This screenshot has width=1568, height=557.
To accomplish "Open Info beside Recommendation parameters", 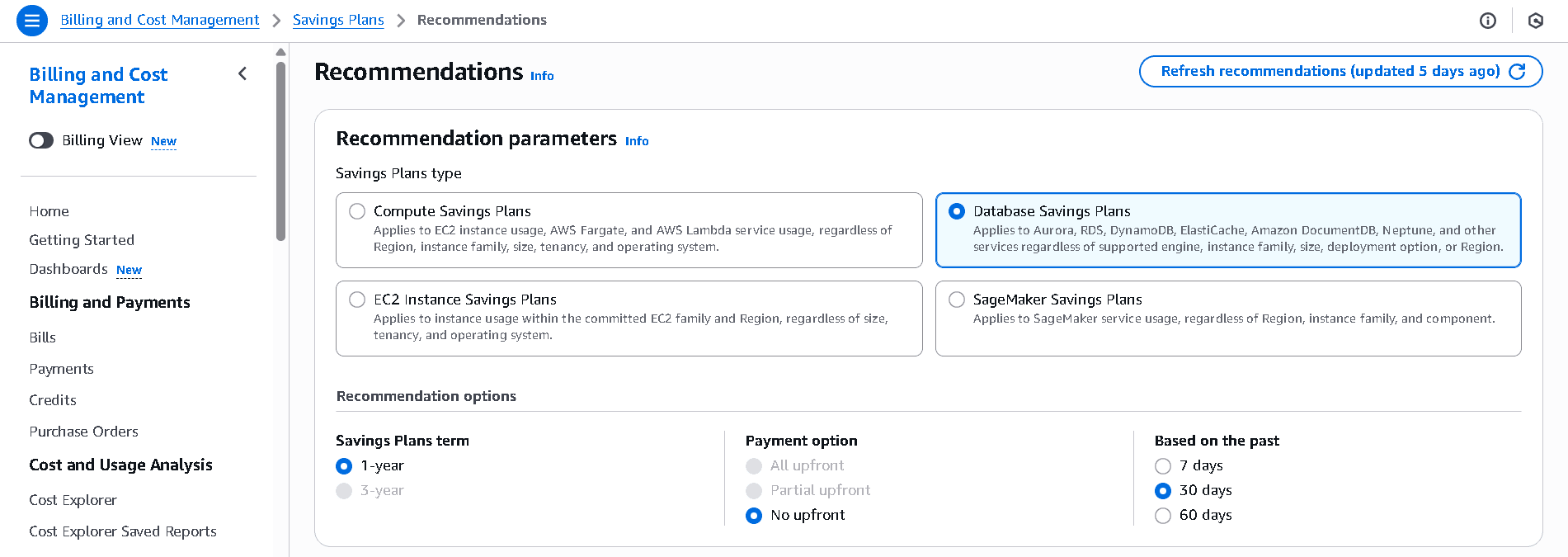I will (636, 141).
